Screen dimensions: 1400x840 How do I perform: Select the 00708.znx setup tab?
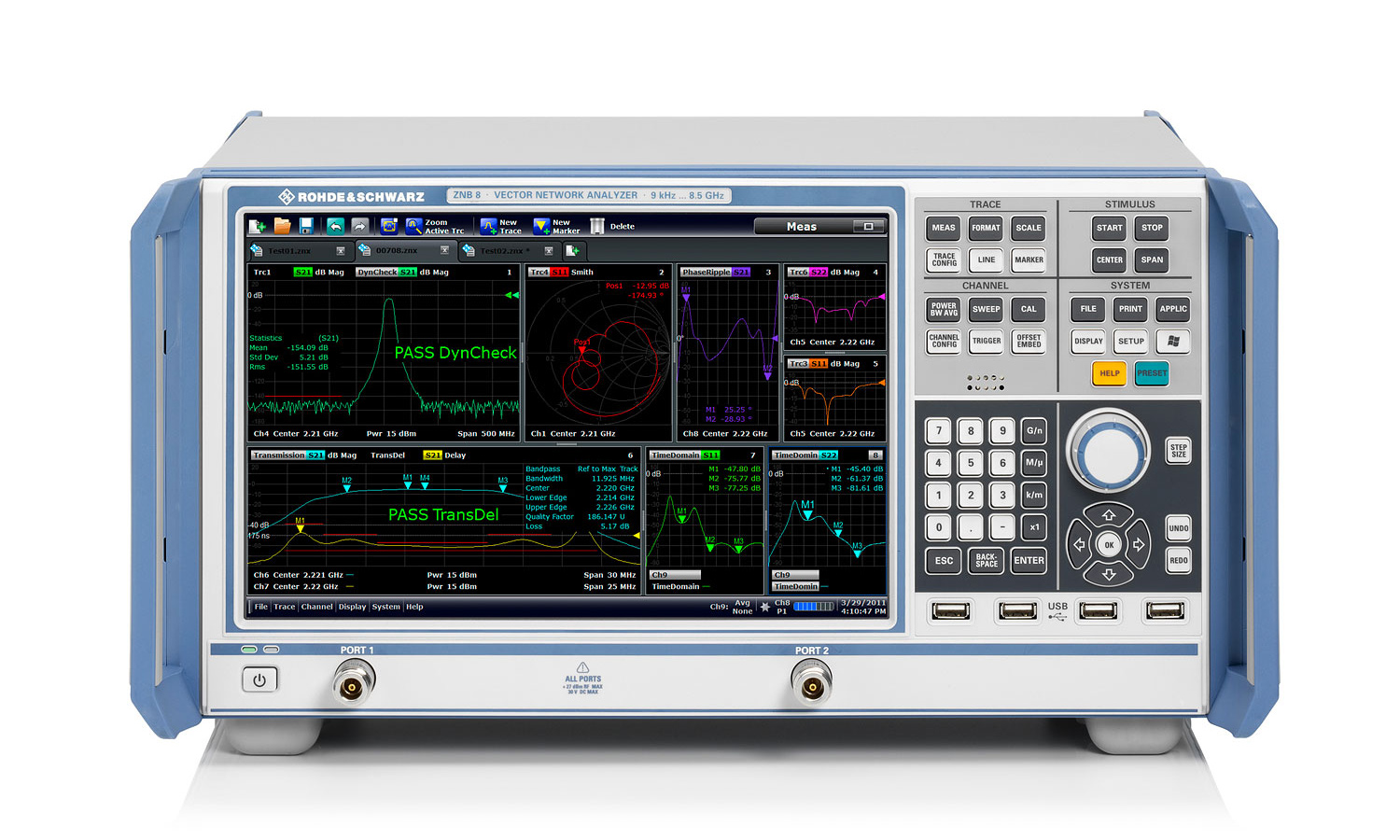pyautogui.click(x=404, y=250)
